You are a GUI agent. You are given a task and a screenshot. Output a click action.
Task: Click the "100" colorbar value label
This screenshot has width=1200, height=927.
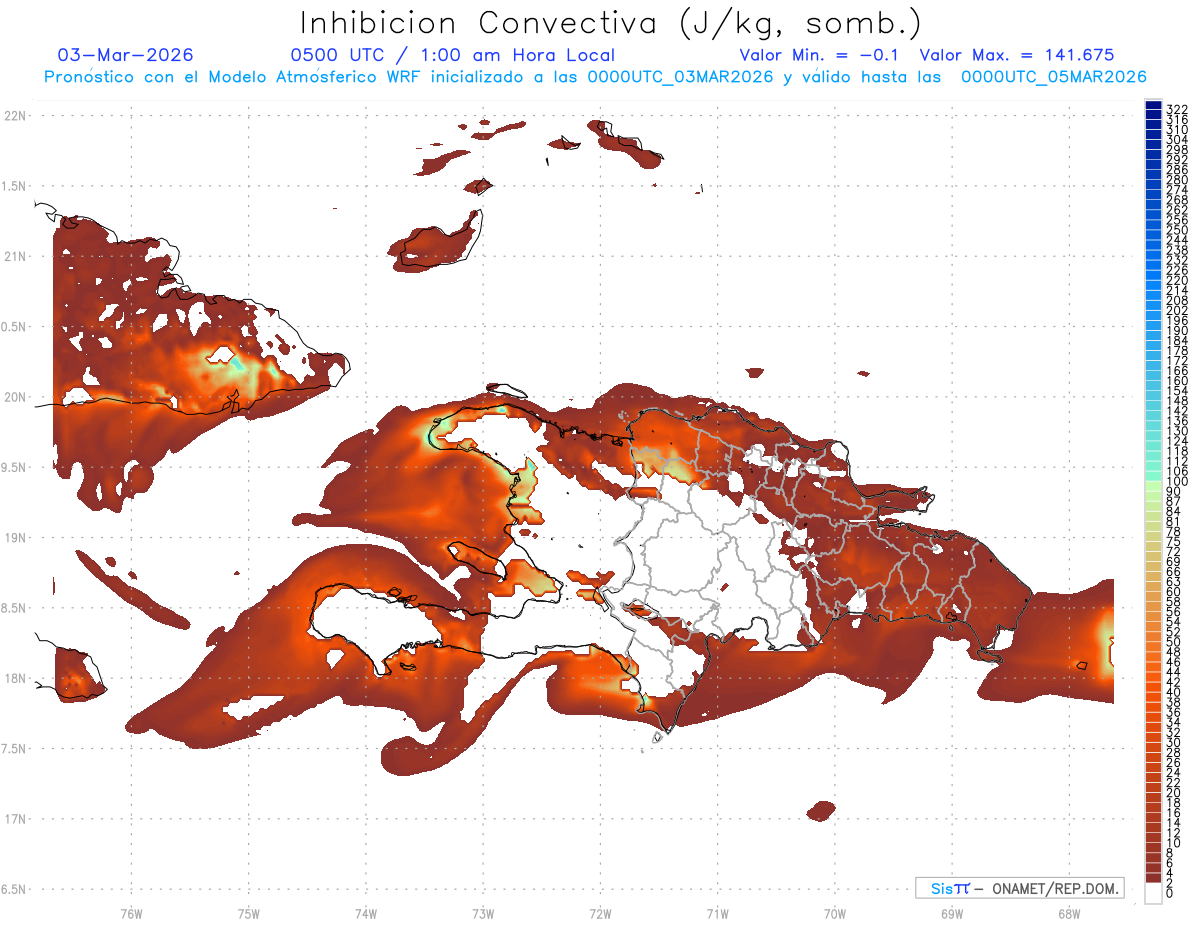[x=1177, y=482]
